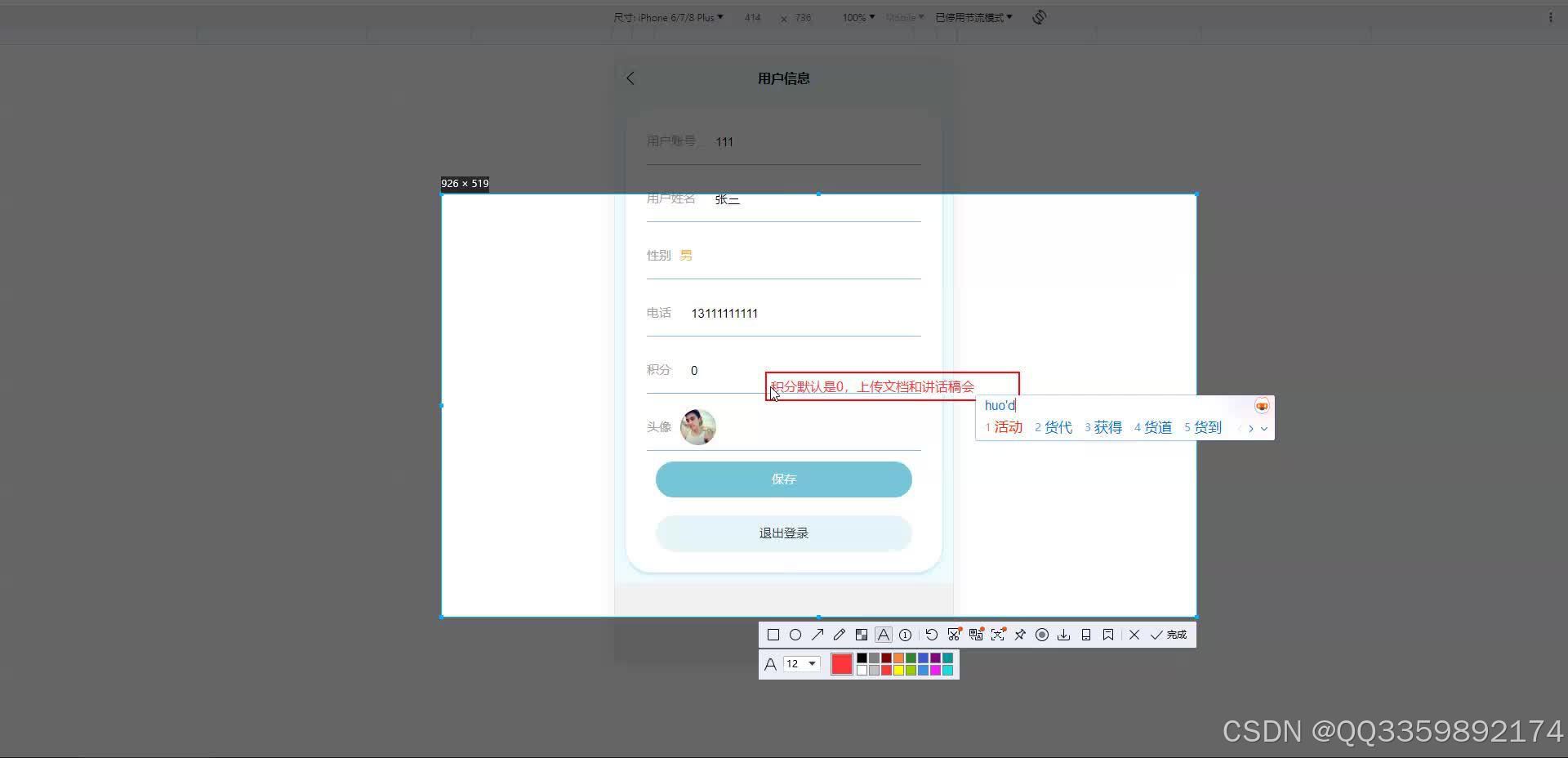Click the bookmark icon in screenshot toolbar
The width and height of the screenshot is (1568, 758).
(1108, 635)
